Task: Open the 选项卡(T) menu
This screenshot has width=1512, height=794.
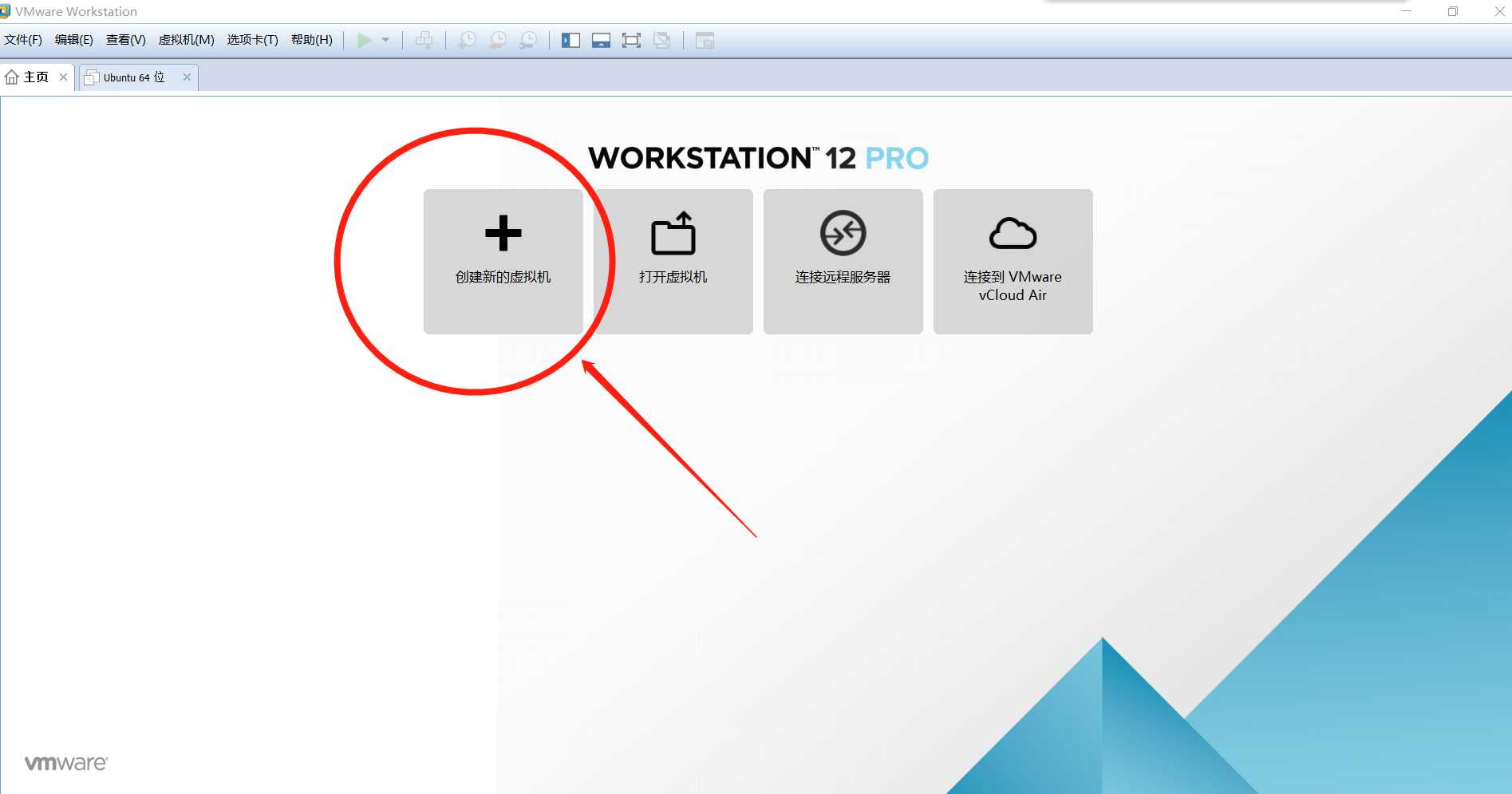Action: tap(253, 40)
